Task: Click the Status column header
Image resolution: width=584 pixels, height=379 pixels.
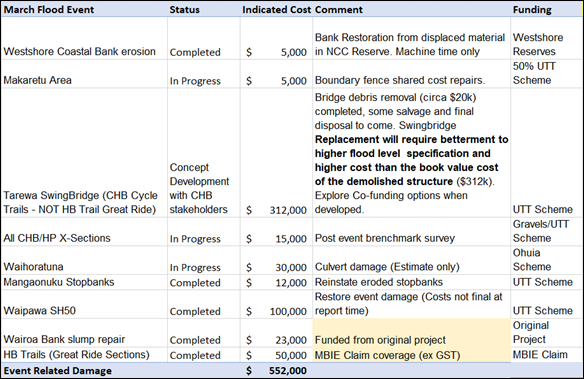Action: click(204, 9)
